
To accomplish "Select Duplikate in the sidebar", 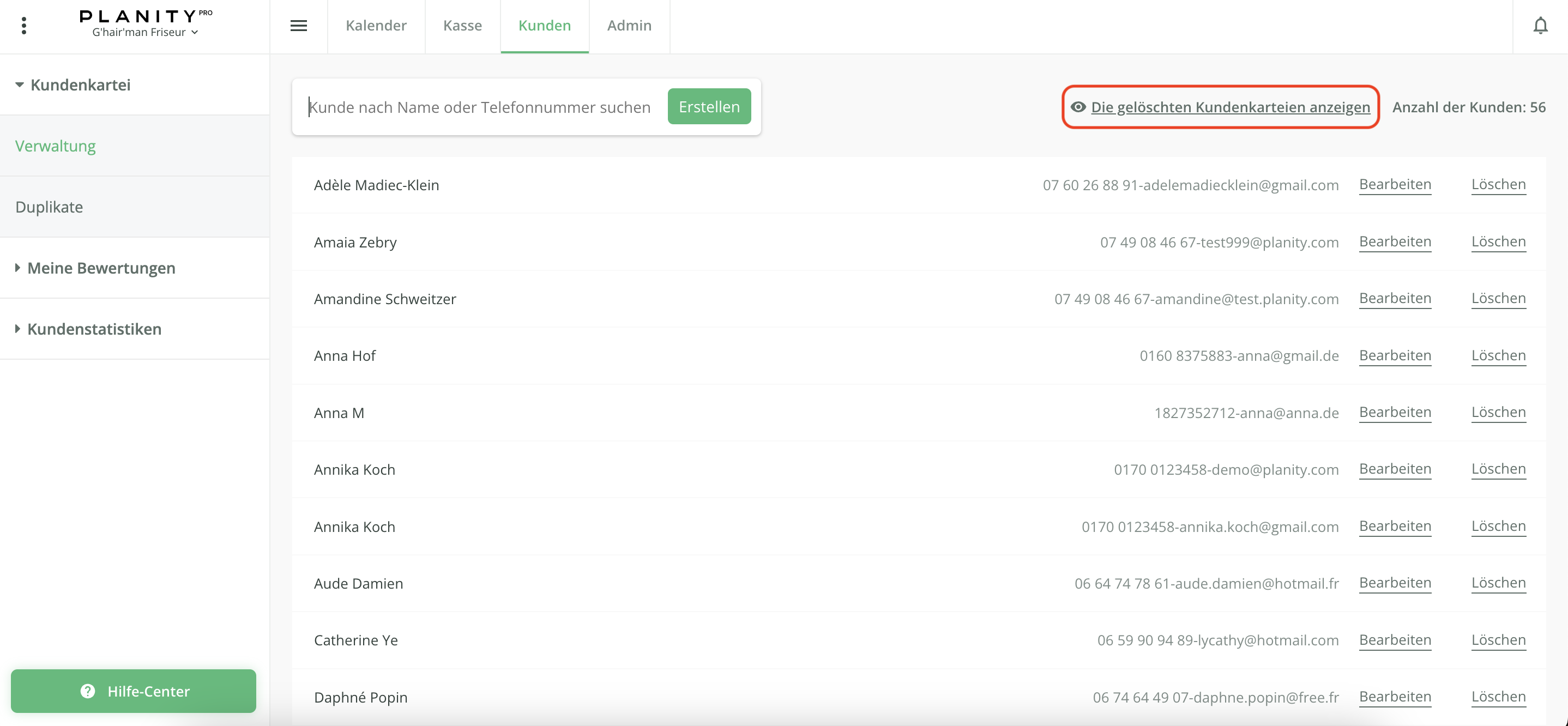I will tap(49, 207).
